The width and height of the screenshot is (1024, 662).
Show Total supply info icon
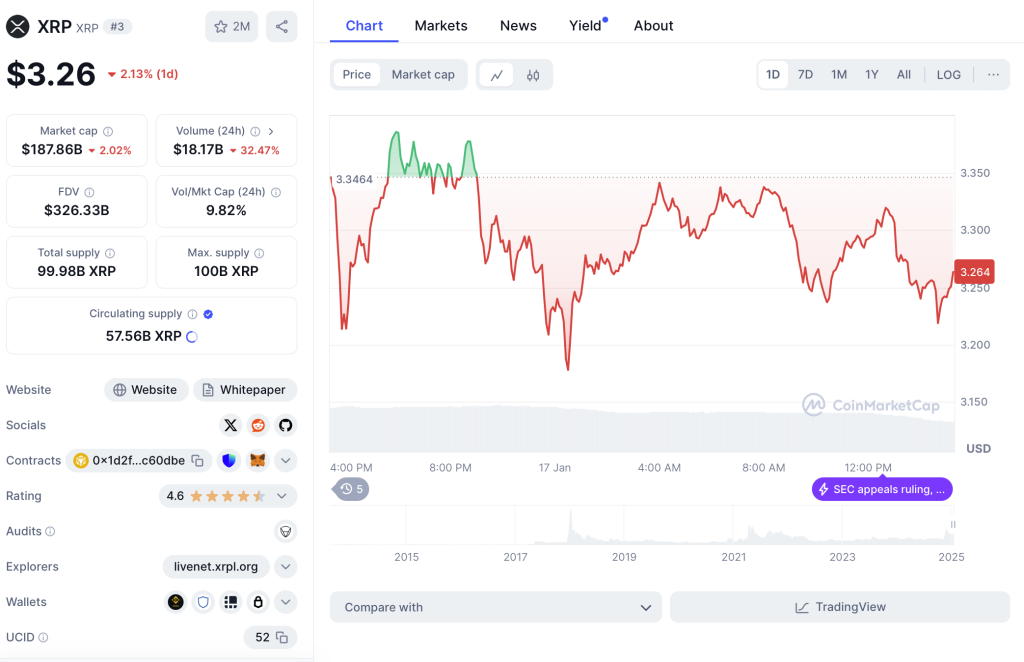[110, 253]
